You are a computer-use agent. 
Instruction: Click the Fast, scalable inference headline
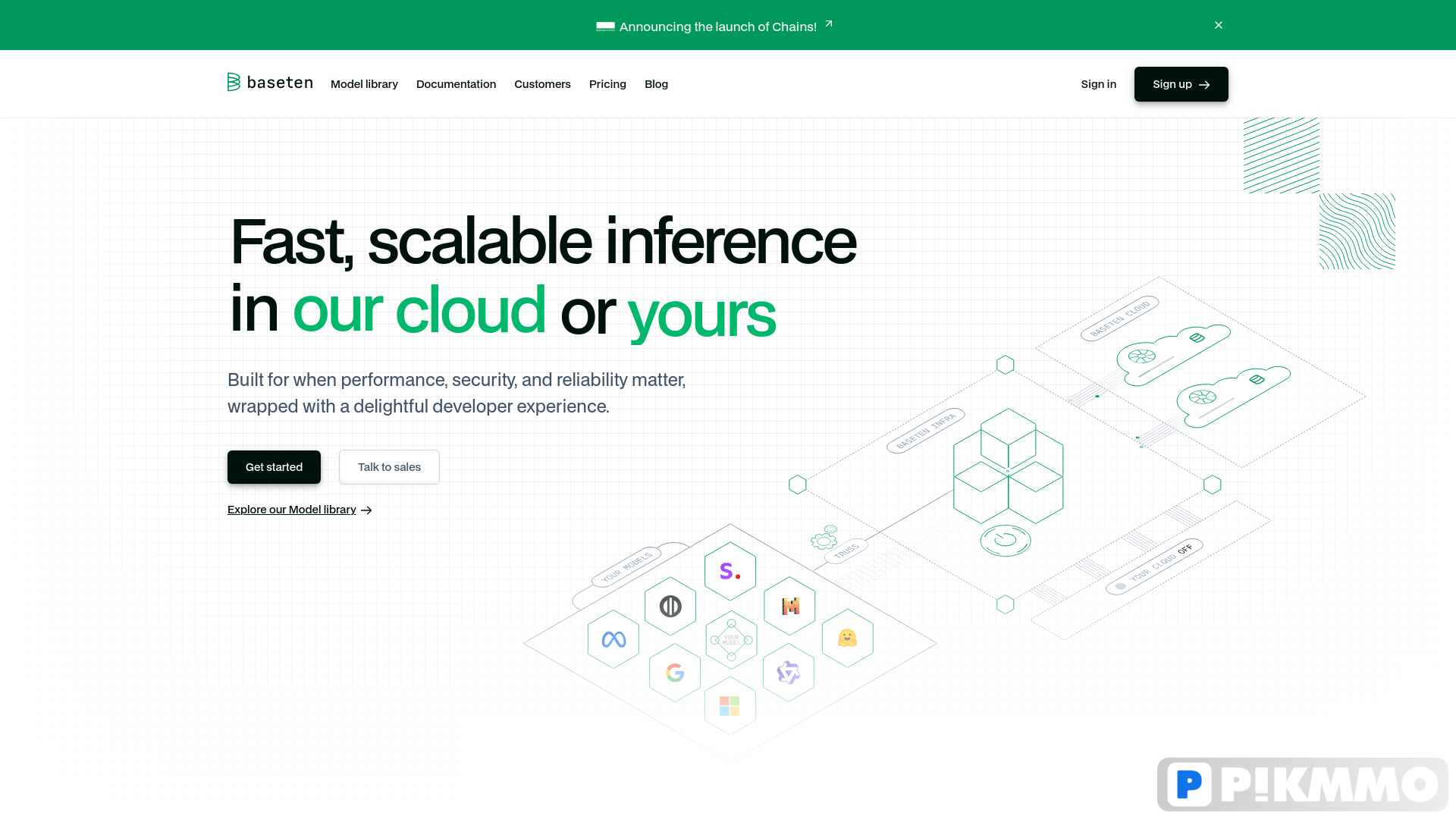click(x=543, y=241)
